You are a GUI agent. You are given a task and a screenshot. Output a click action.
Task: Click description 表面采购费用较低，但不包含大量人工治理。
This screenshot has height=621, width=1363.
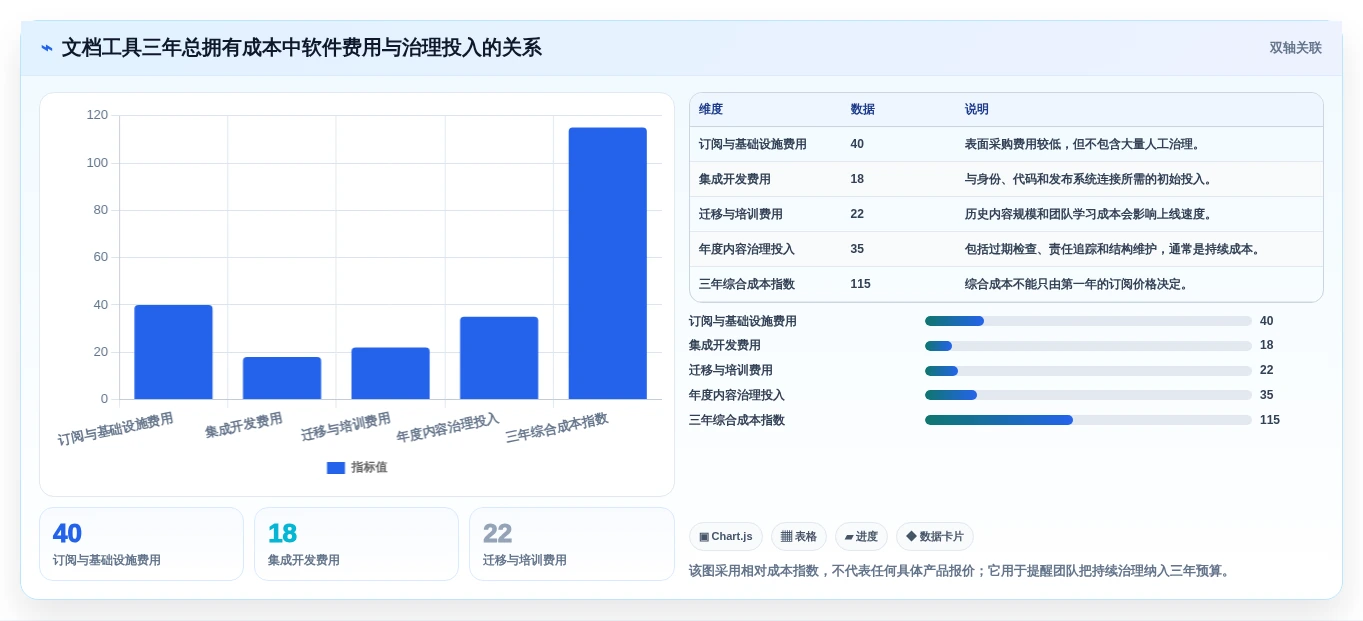click(x=1084, y=144)
